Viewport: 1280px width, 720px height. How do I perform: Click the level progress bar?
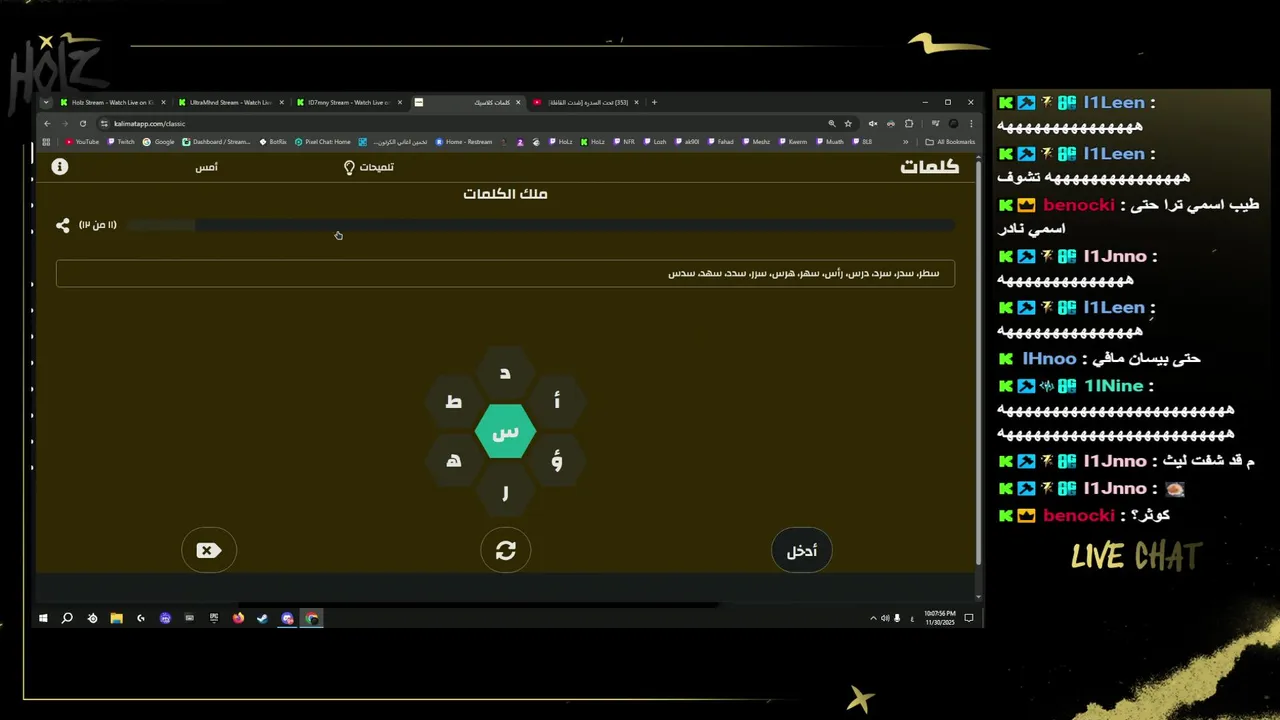click(540, 225)
